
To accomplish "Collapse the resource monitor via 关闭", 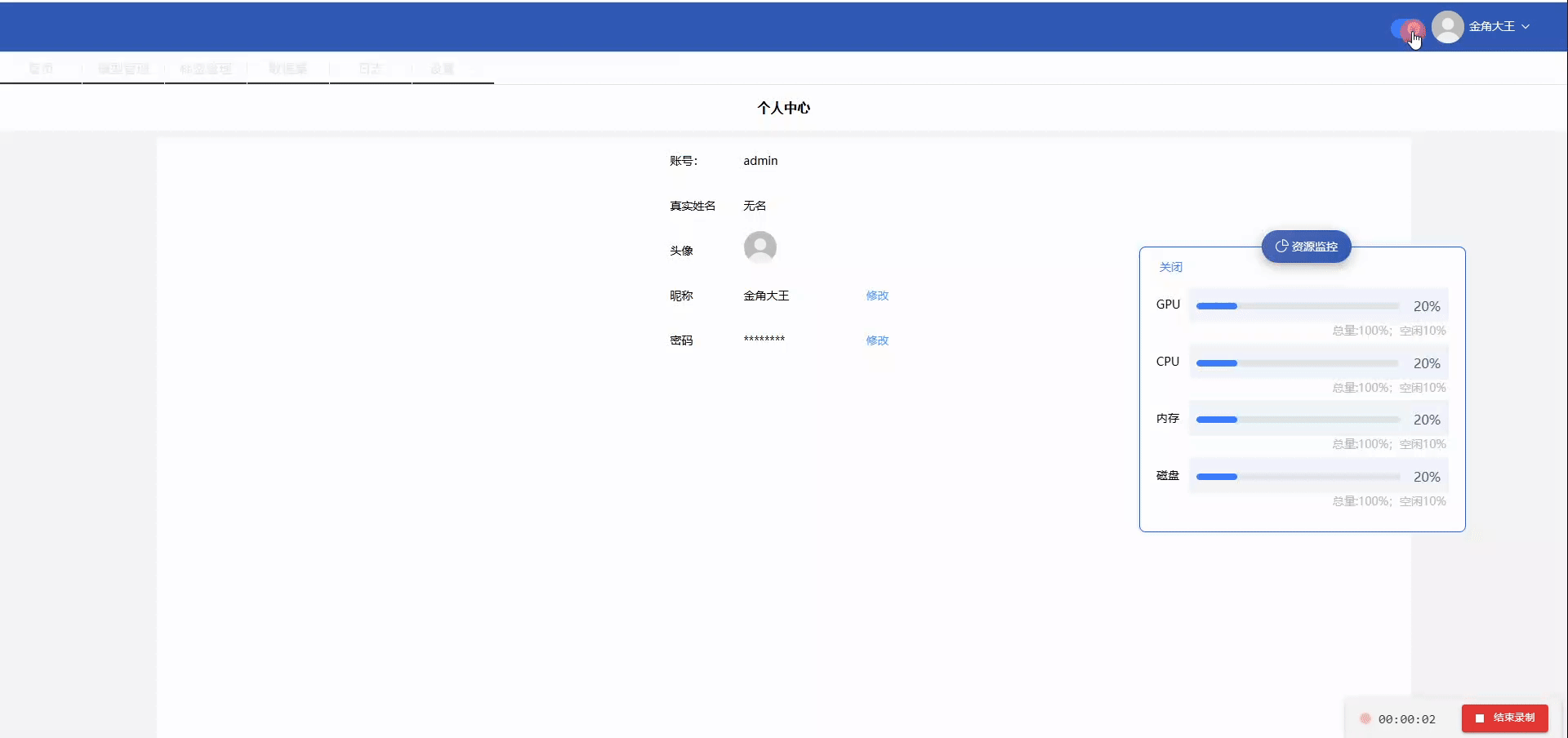I will point(1171,267).
